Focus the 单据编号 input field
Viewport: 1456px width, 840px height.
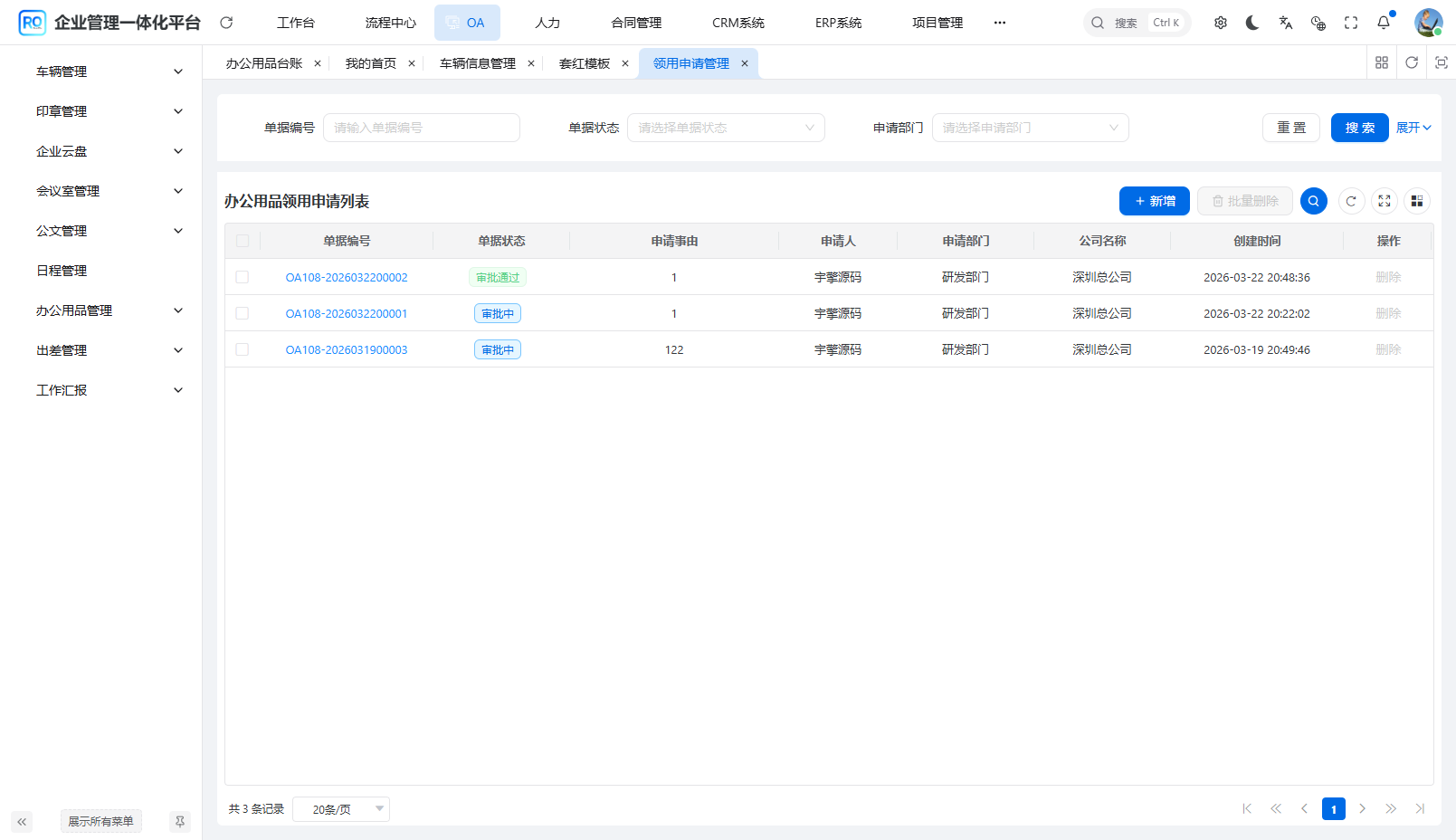point(422,128)
